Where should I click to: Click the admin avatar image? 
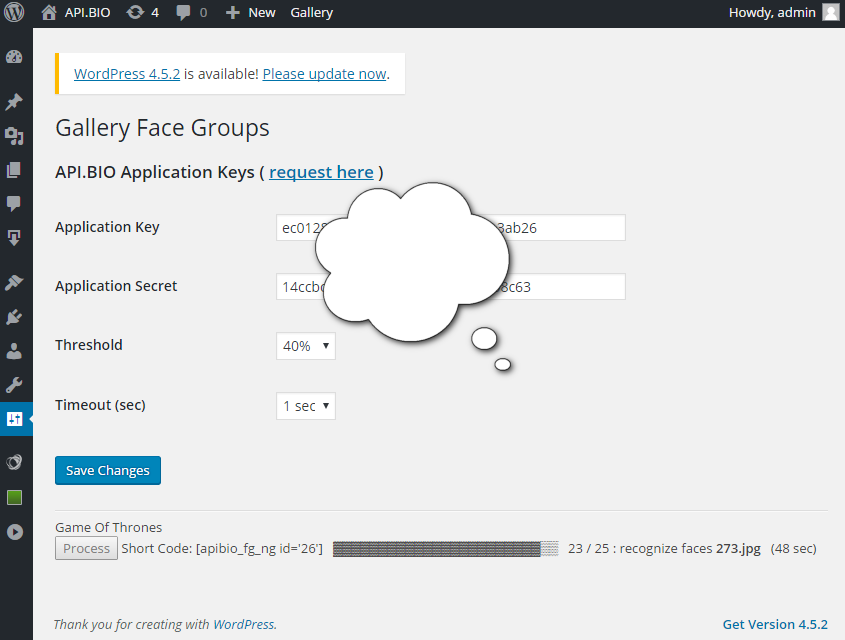pyautogui.click(x=830, y=12)
